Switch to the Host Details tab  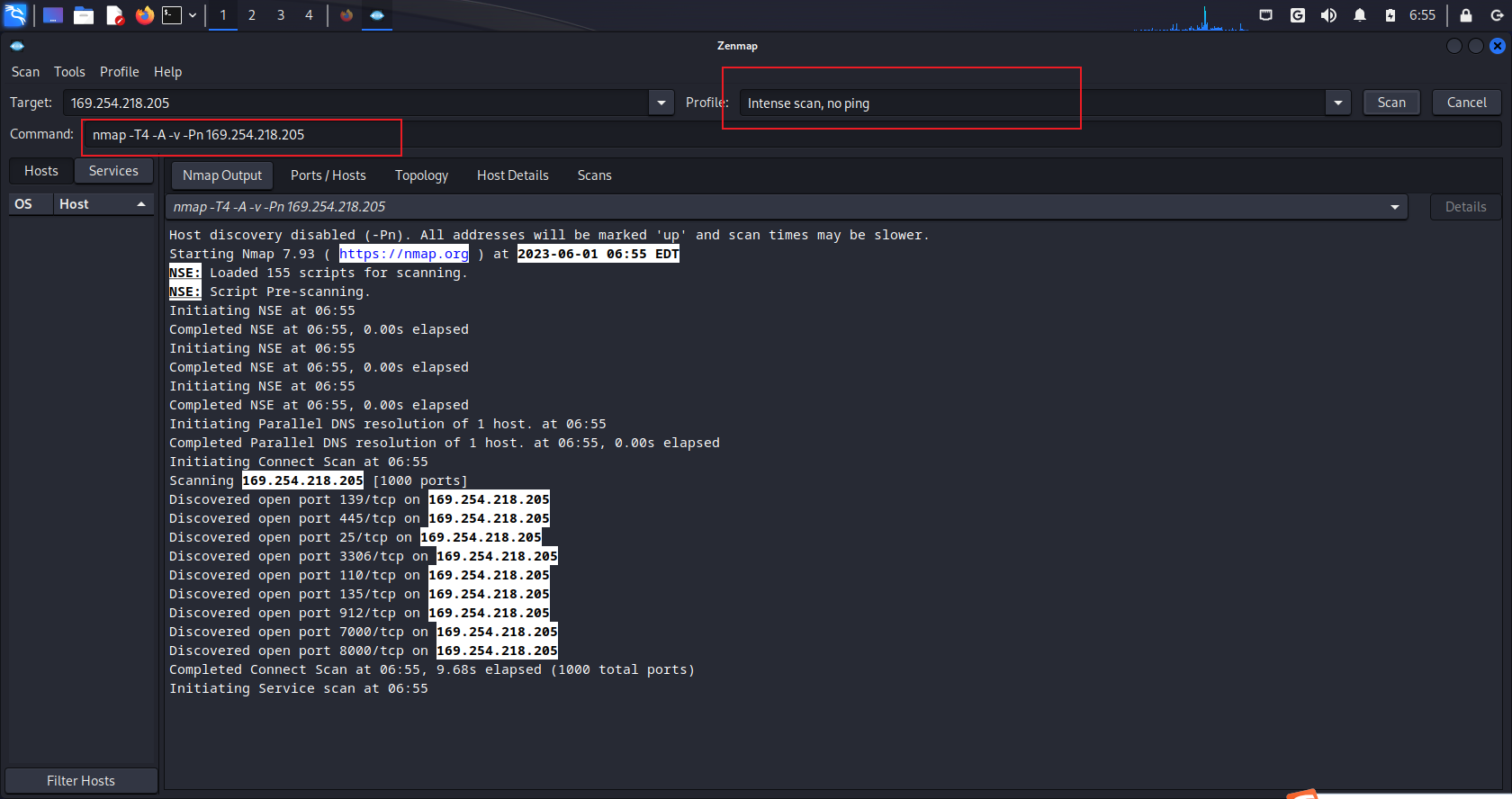click(513, 175)
